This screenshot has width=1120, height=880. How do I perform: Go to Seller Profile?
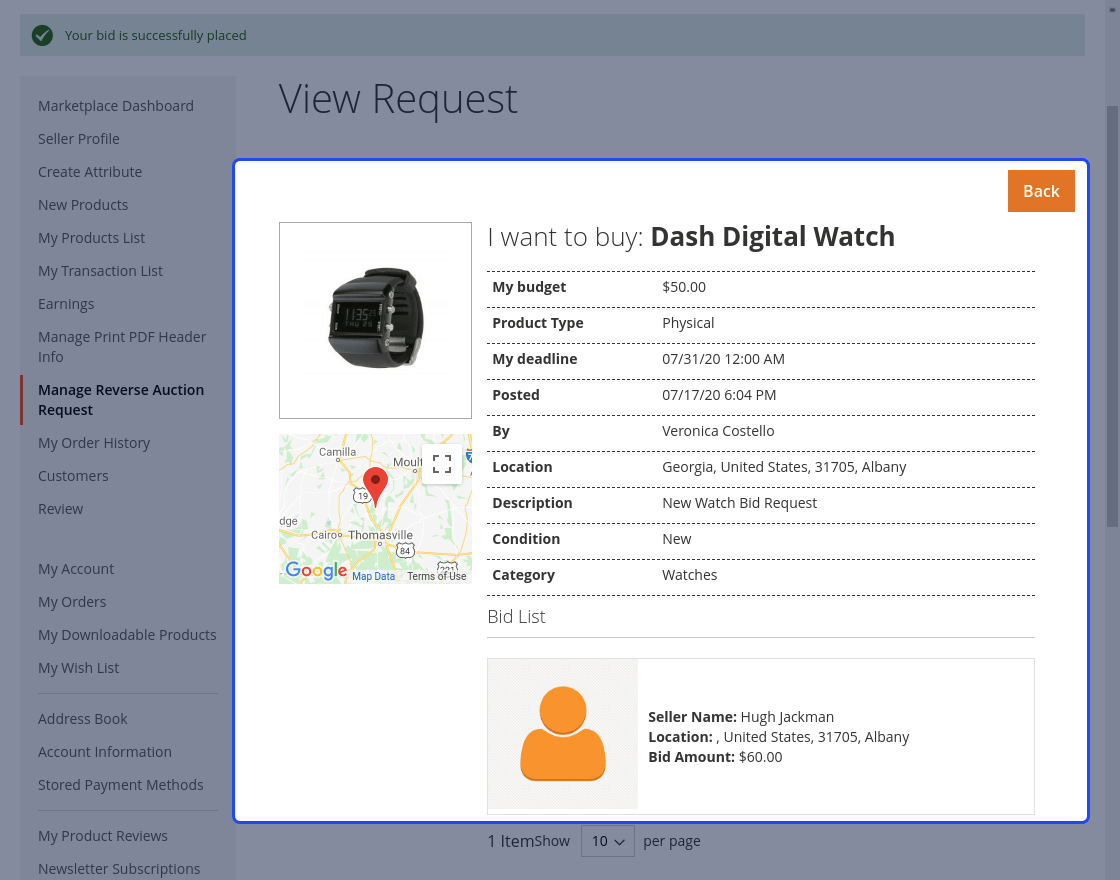point(79,139)
